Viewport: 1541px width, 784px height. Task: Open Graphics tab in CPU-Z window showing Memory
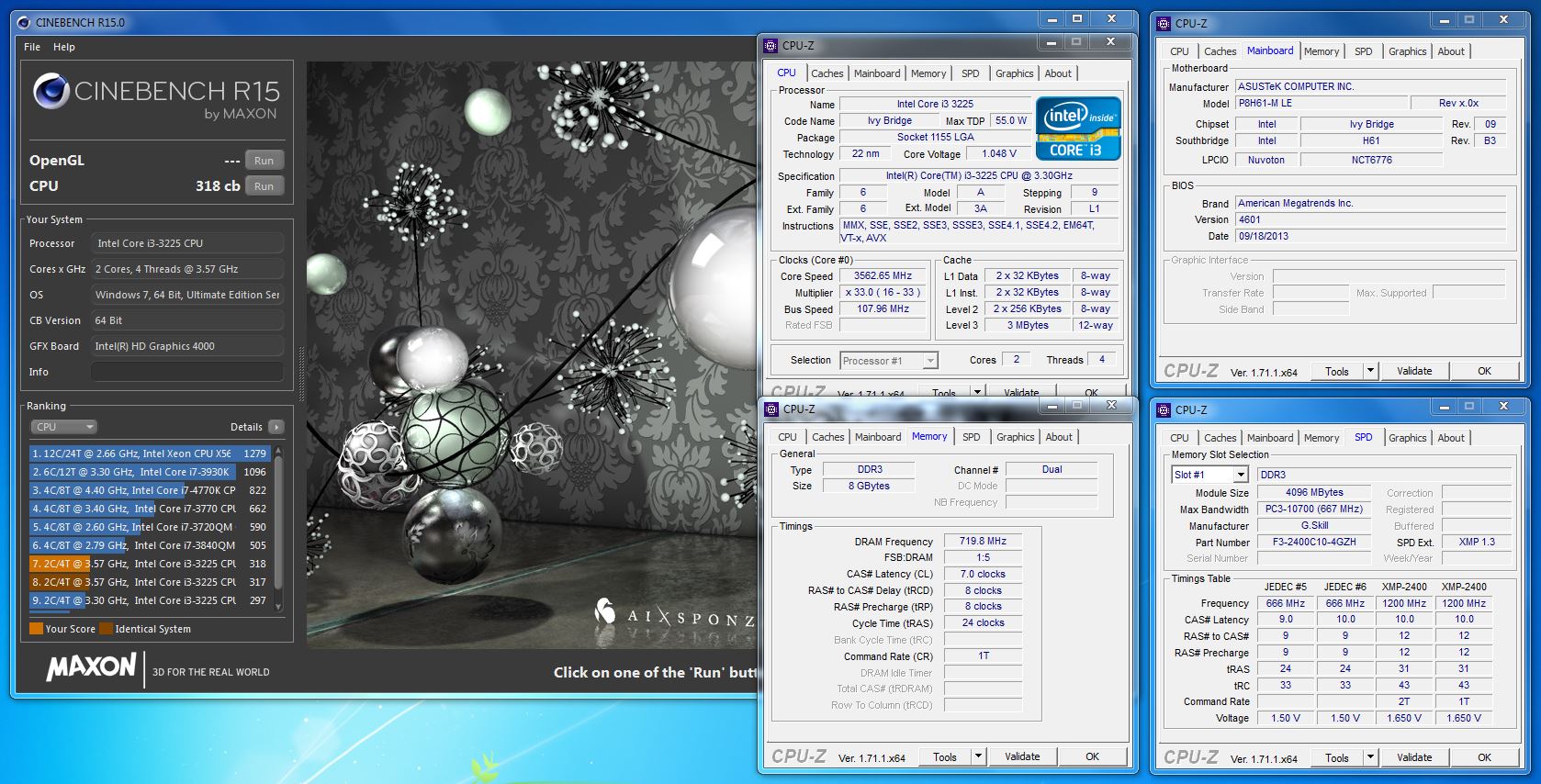[1015, 437]
